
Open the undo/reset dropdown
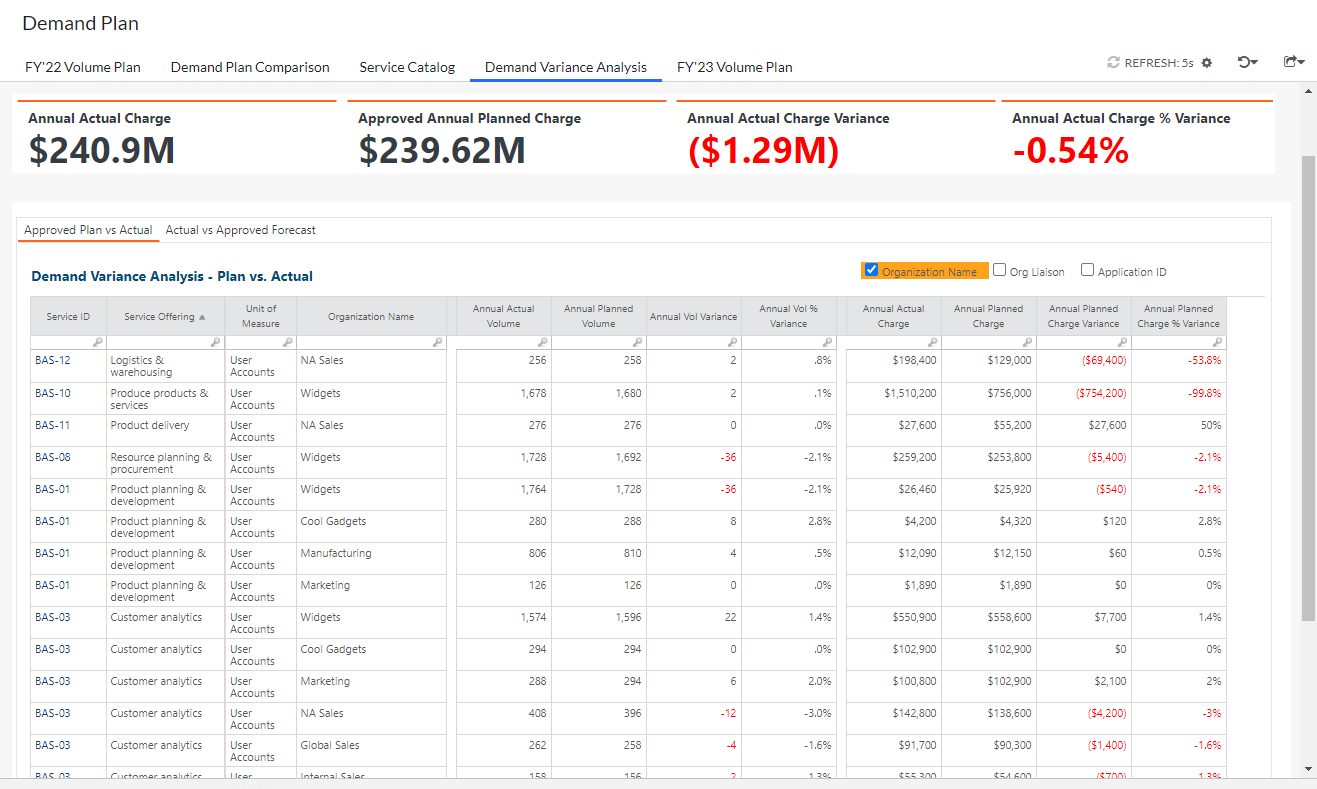point(1247,62)
